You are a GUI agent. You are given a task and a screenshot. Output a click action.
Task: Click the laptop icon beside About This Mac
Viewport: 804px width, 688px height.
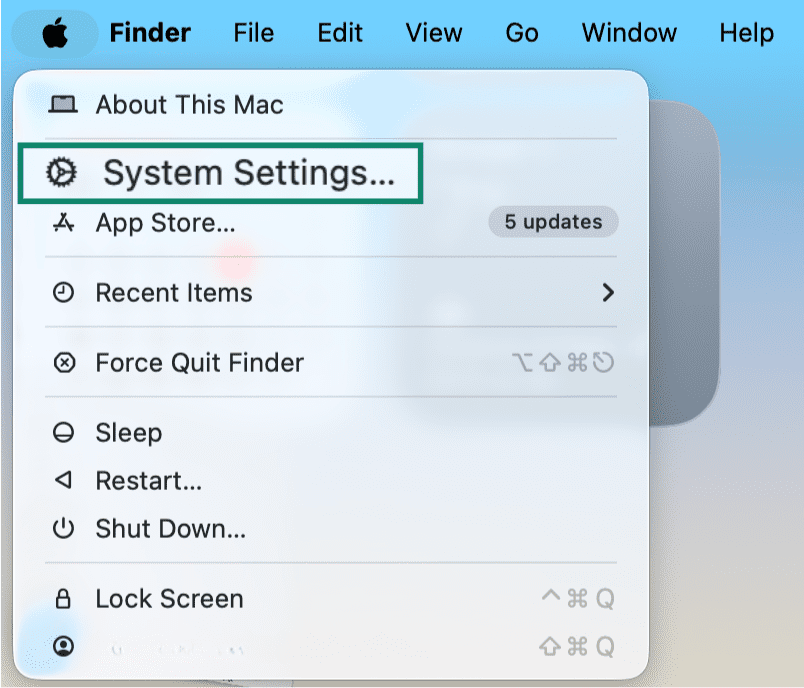[x=63, y=105]
